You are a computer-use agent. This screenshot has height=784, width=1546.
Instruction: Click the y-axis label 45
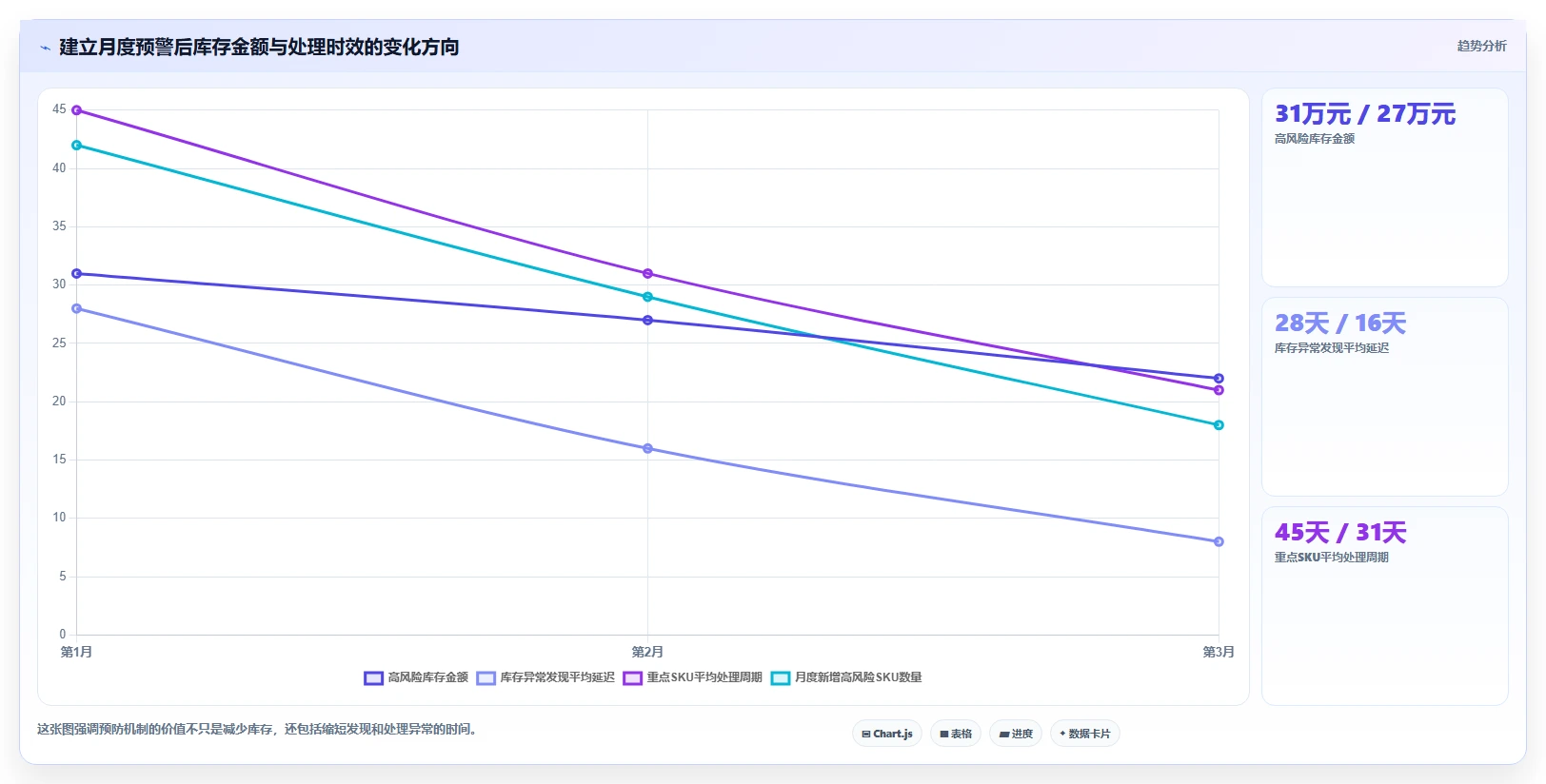click(59, 109)
